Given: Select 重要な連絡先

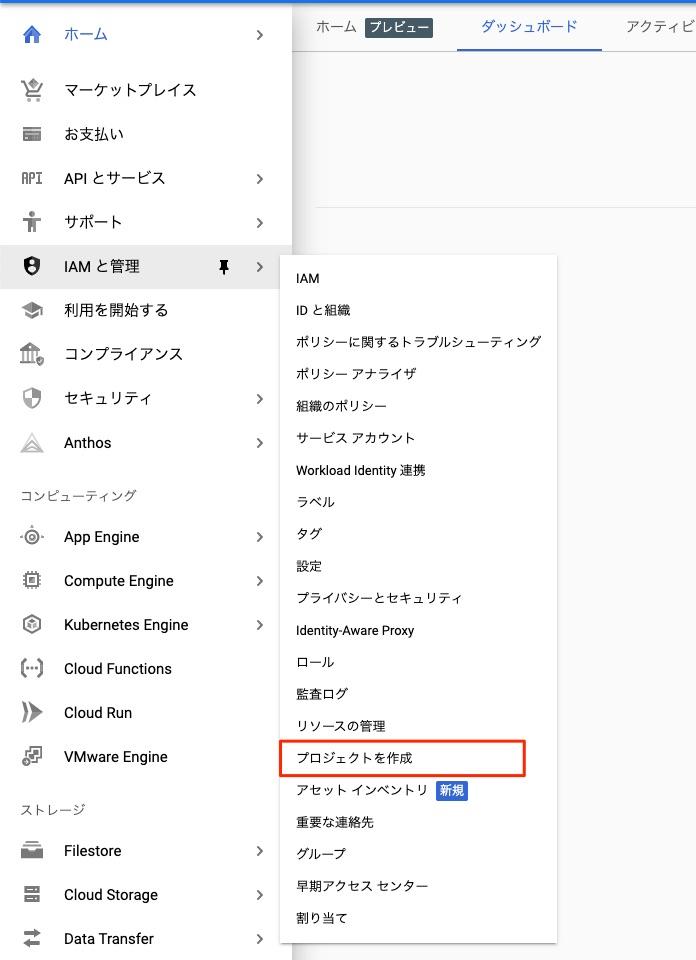Looking at the screenshot, I should point(335,822).
